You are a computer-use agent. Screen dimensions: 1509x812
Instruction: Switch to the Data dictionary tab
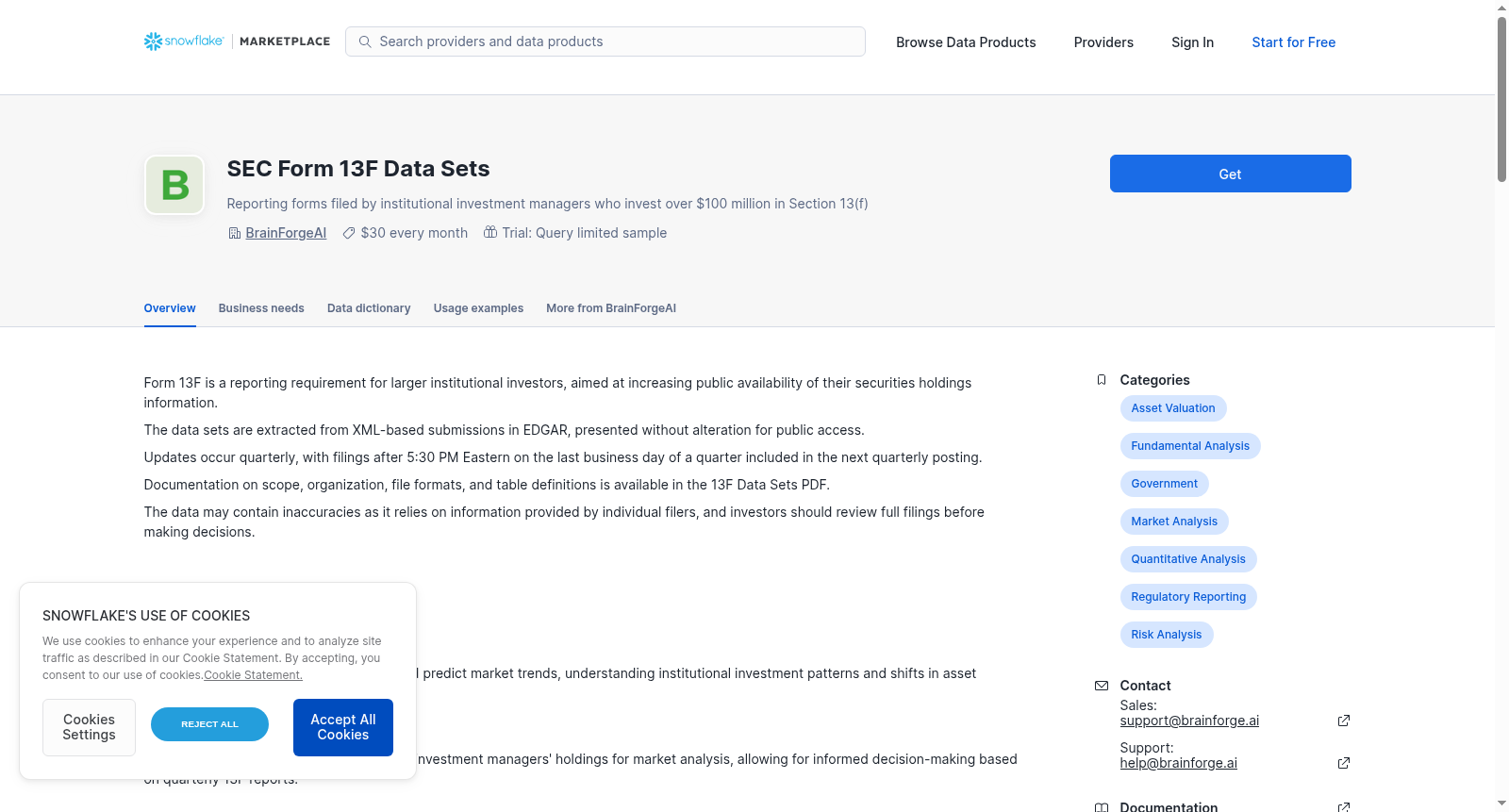[369, 308]
